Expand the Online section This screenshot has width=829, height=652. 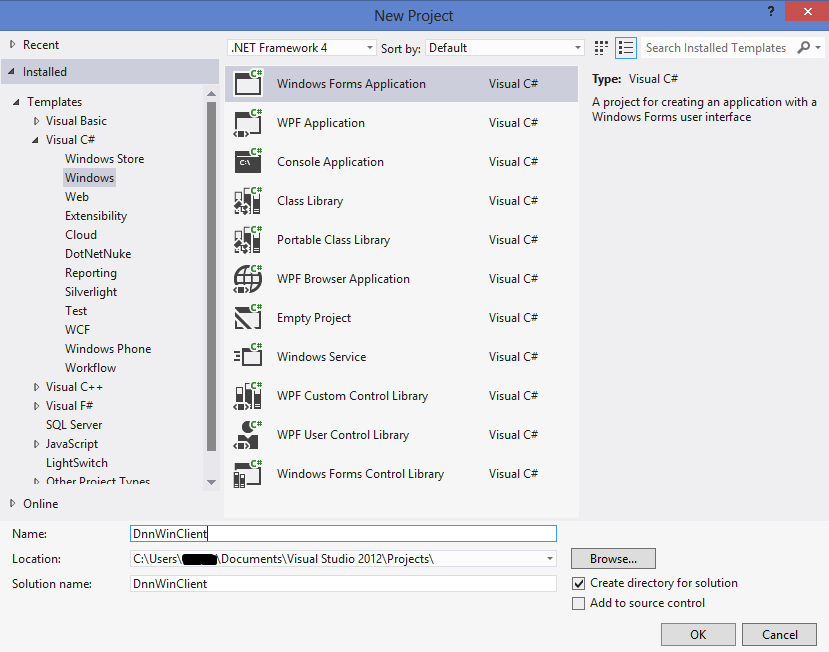coord(12,503)
